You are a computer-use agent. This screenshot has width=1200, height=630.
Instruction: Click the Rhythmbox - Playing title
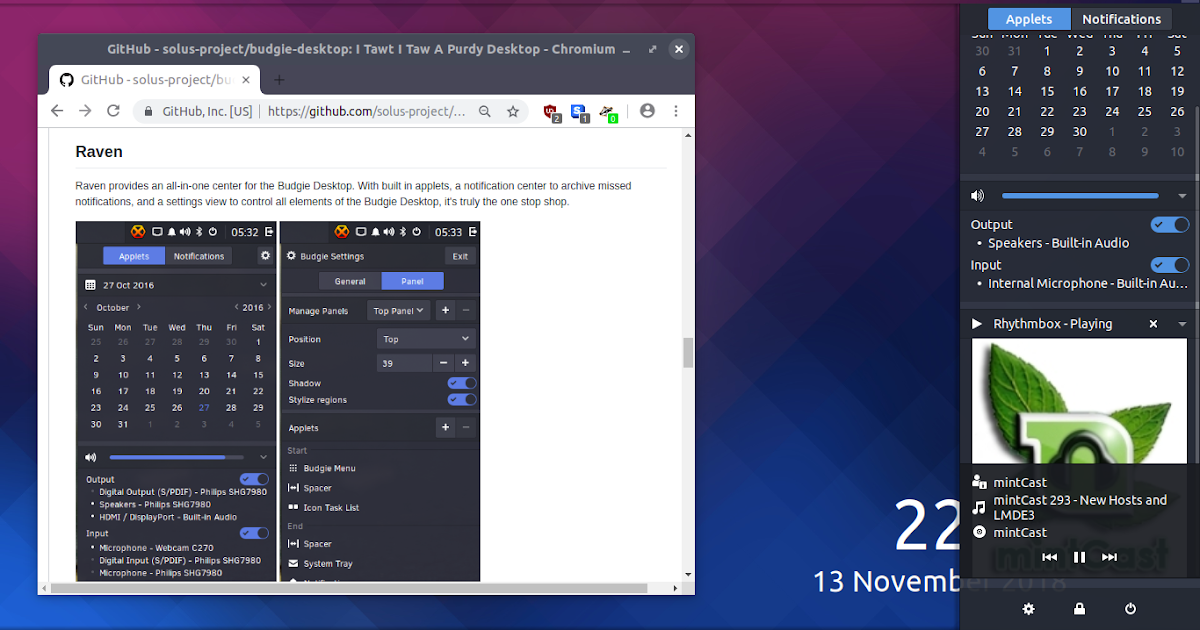click(1052, 324)
